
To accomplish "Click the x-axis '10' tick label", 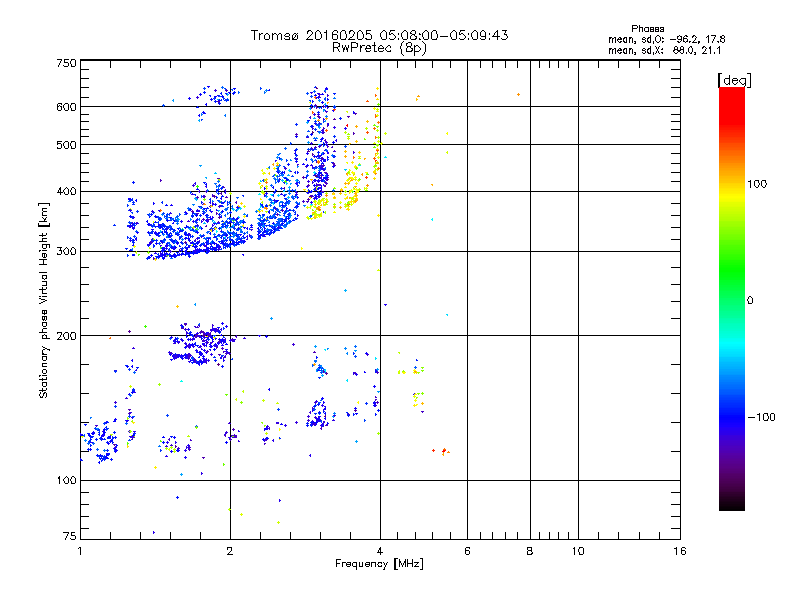I will [x=578, y=551].
